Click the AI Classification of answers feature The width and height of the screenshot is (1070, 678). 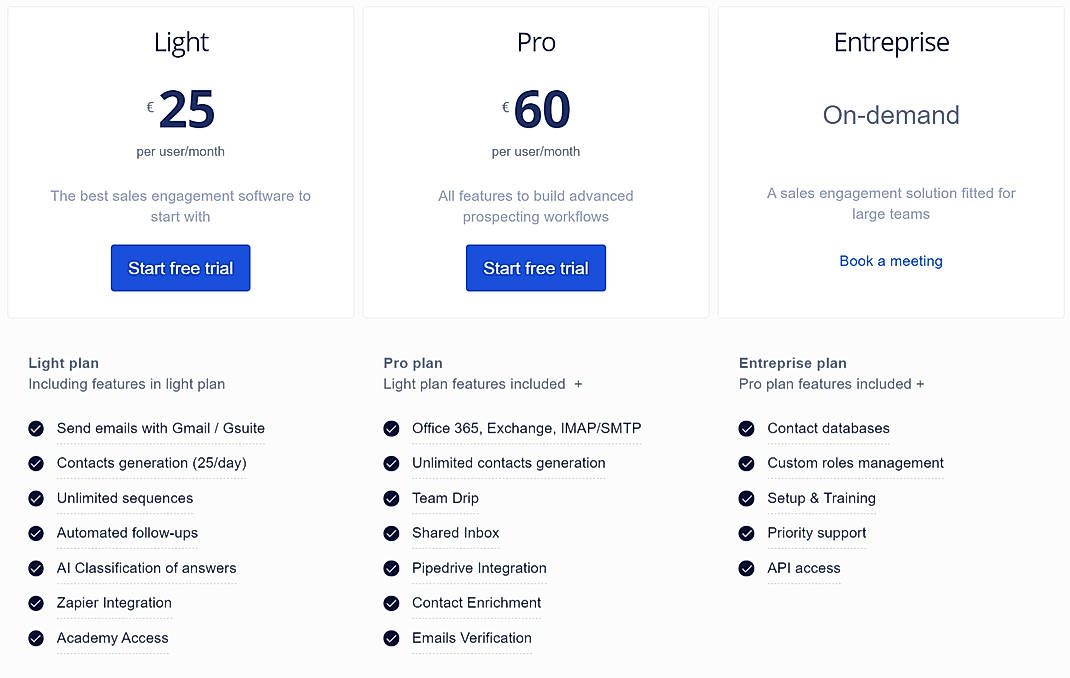(x=146, y=568)
